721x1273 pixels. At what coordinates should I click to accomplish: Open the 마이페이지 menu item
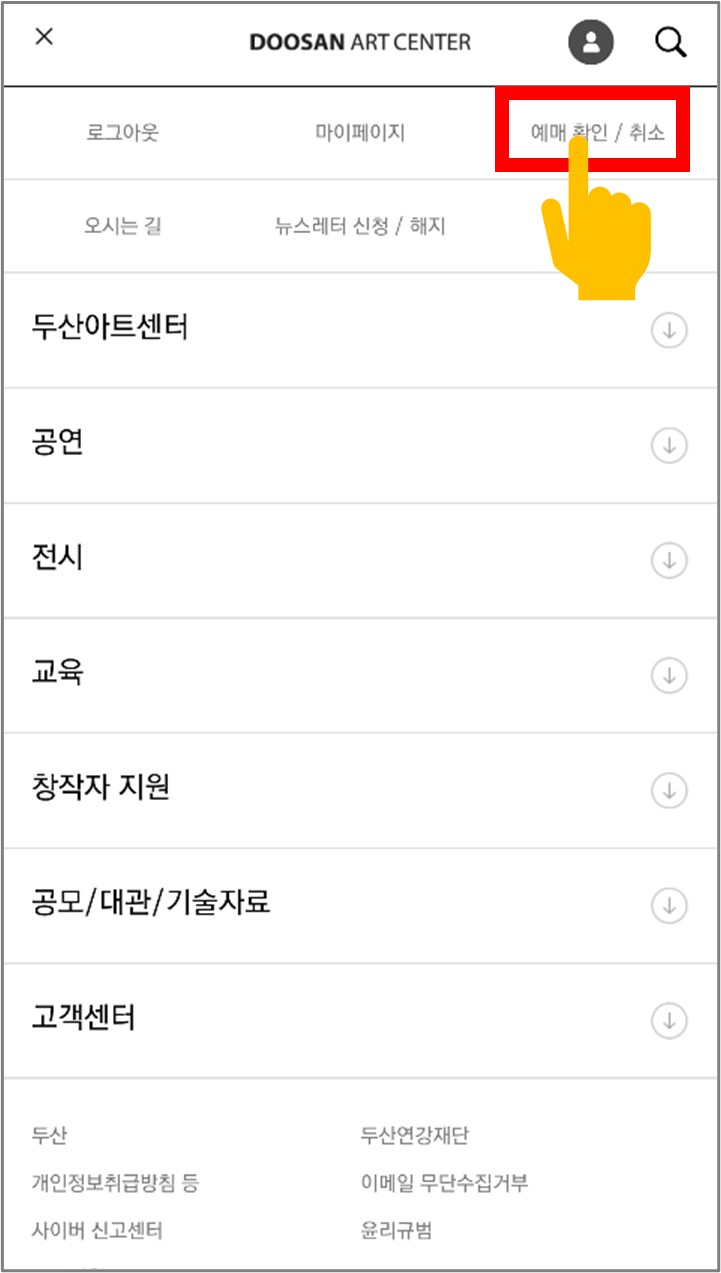coord(360,132)
